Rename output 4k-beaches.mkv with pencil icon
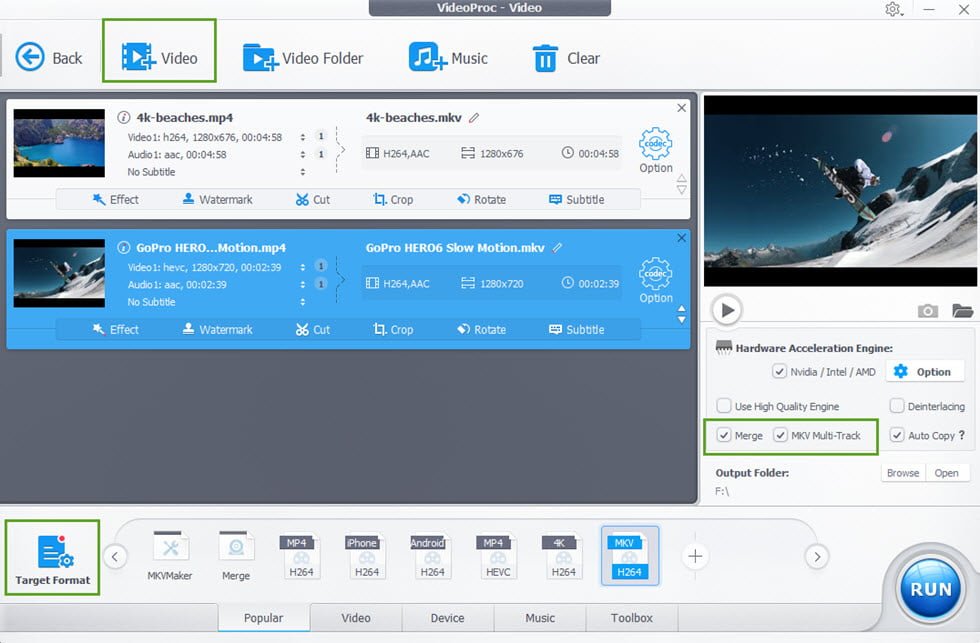The image size is (980, 643). (474, 118)
